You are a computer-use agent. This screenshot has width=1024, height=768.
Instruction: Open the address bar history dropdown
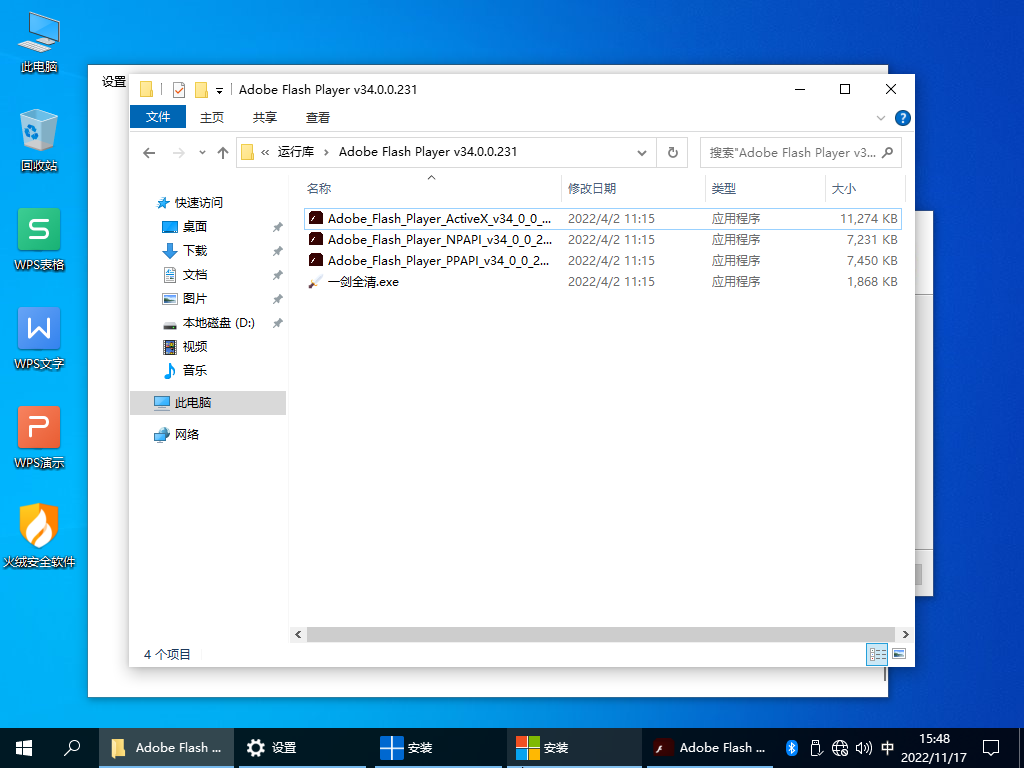tap(642, 153)
